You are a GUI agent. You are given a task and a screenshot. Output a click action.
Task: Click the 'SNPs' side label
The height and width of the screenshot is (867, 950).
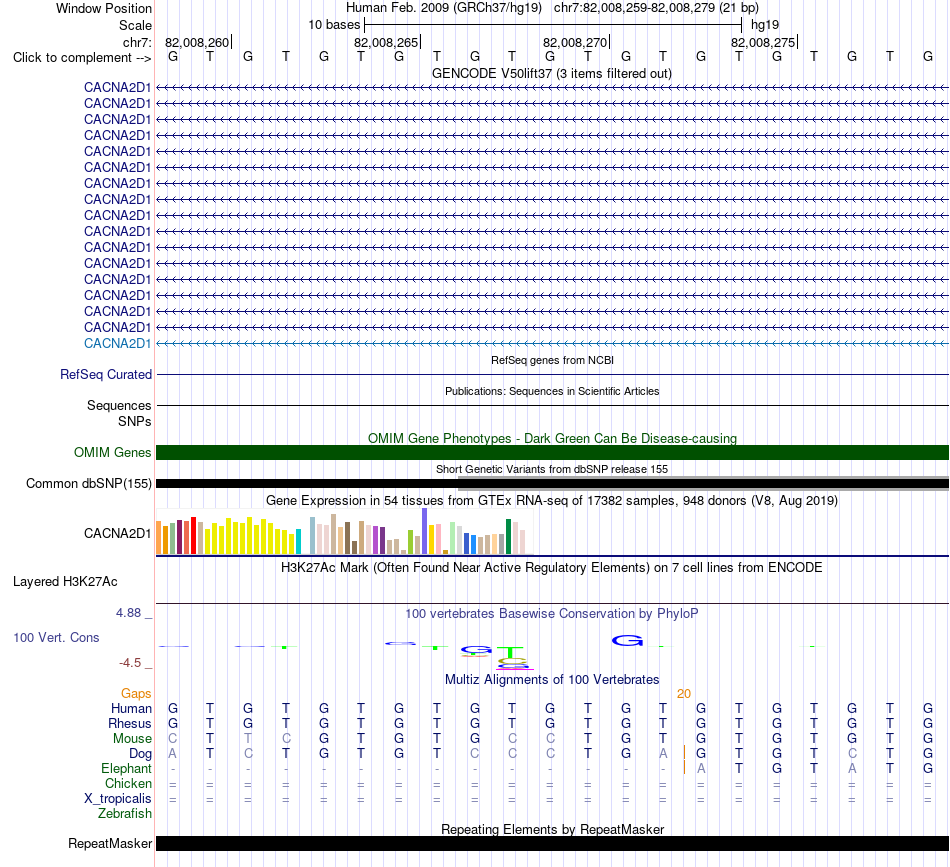coord(135,421)
